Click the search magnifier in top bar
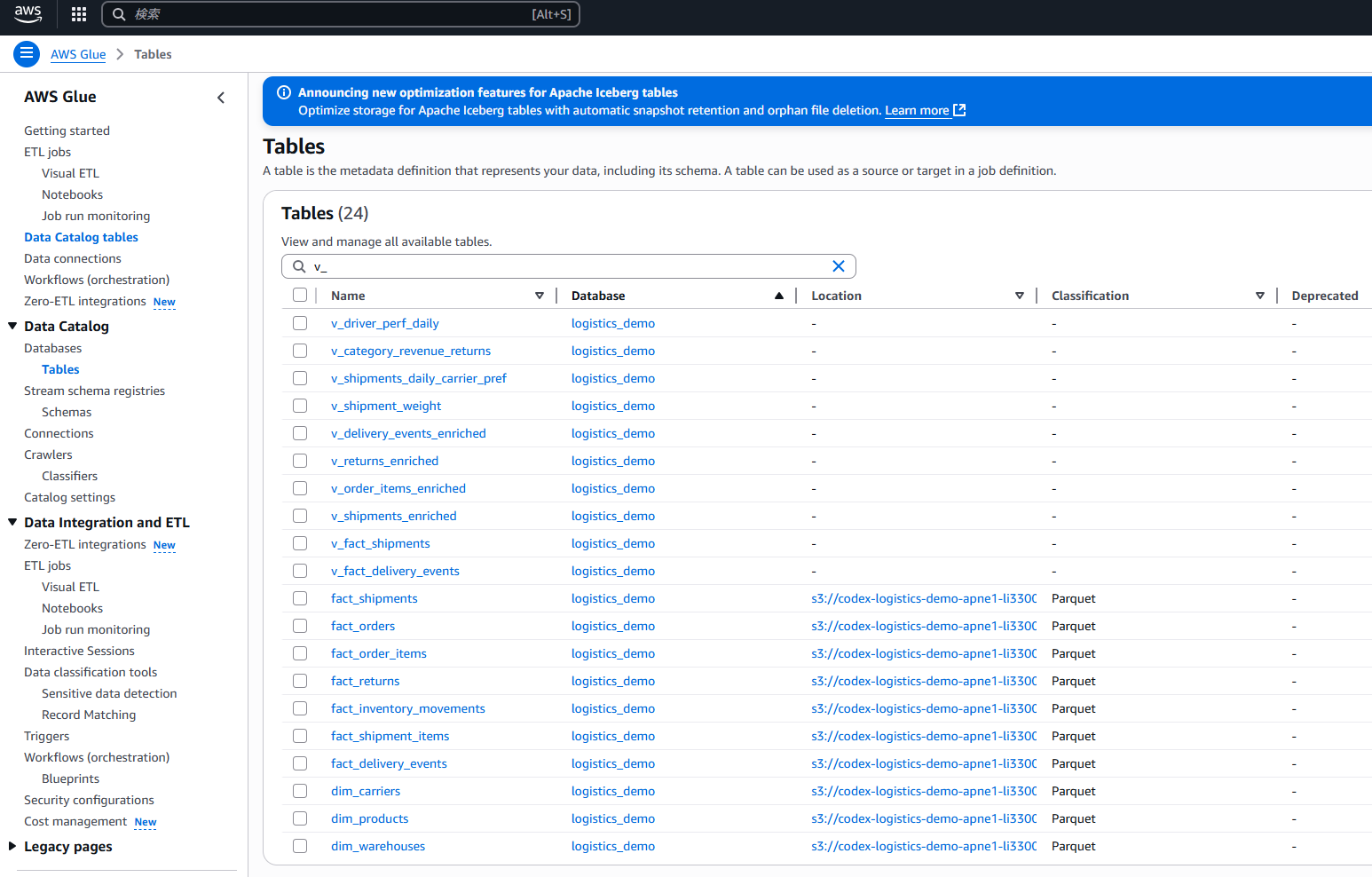1372x877 pixels. point(119,14)
